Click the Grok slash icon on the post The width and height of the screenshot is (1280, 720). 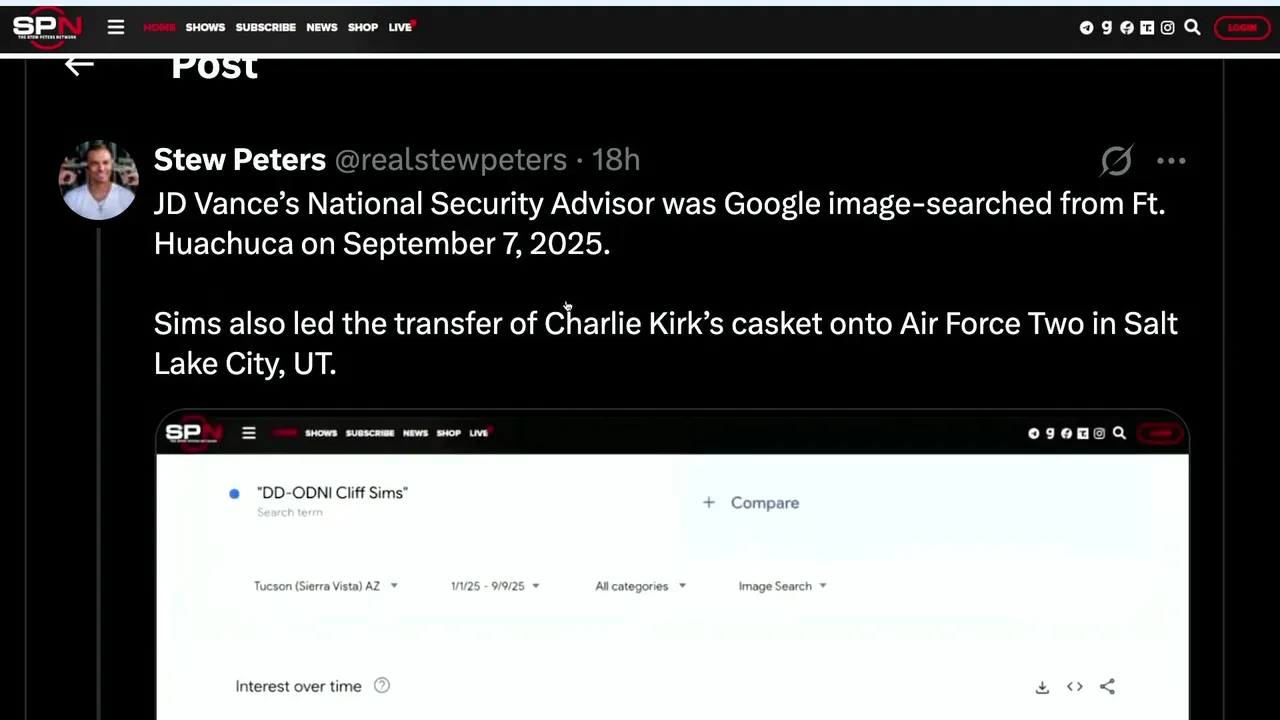1116,161
